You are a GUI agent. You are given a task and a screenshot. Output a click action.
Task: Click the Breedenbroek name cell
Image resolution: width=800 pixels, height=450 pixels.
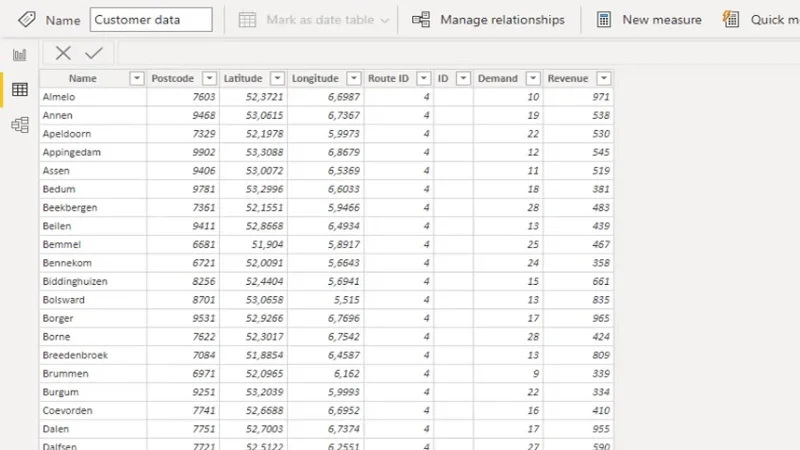93,355
